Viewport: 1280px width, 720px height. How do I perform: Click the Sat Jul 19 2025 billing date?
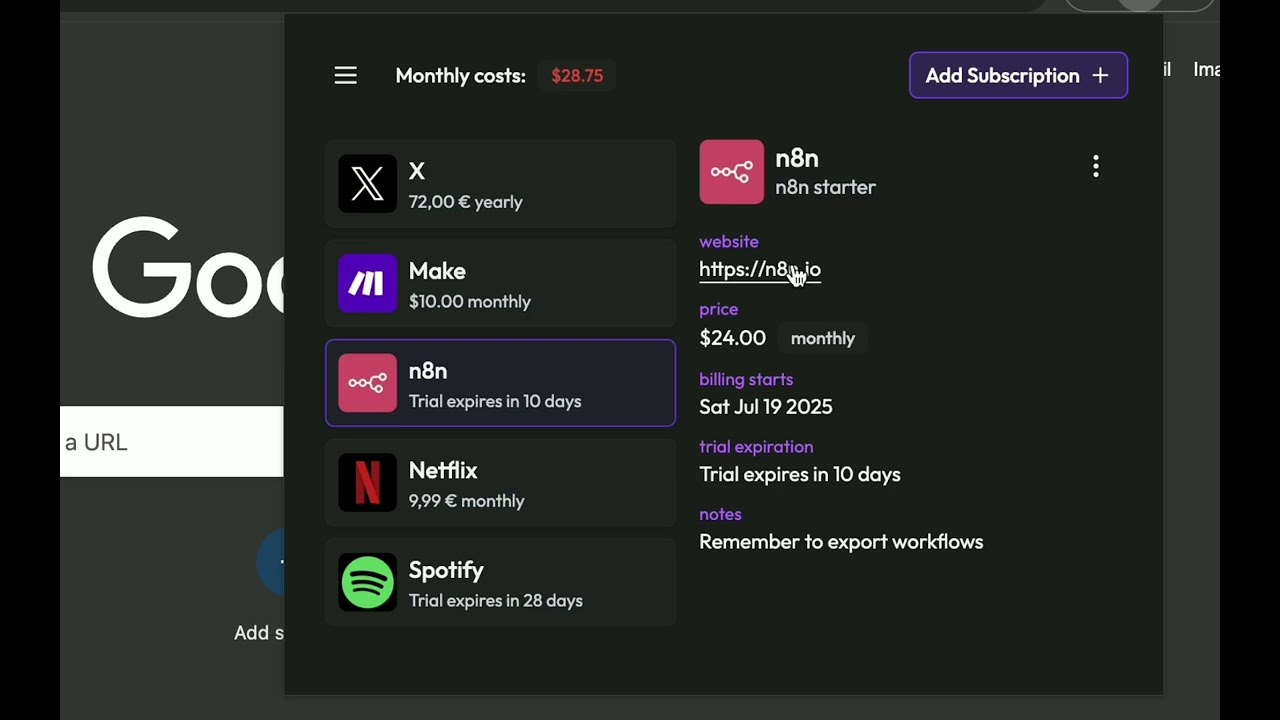(766, 407)
